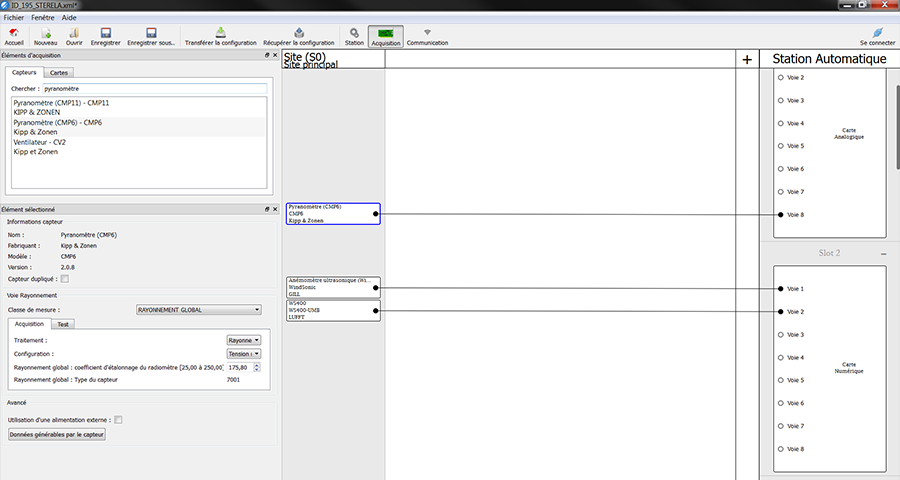Toggle the Capteur dupliqué checkbox
This screenshot has height=480, width=900.
(65, 279)
